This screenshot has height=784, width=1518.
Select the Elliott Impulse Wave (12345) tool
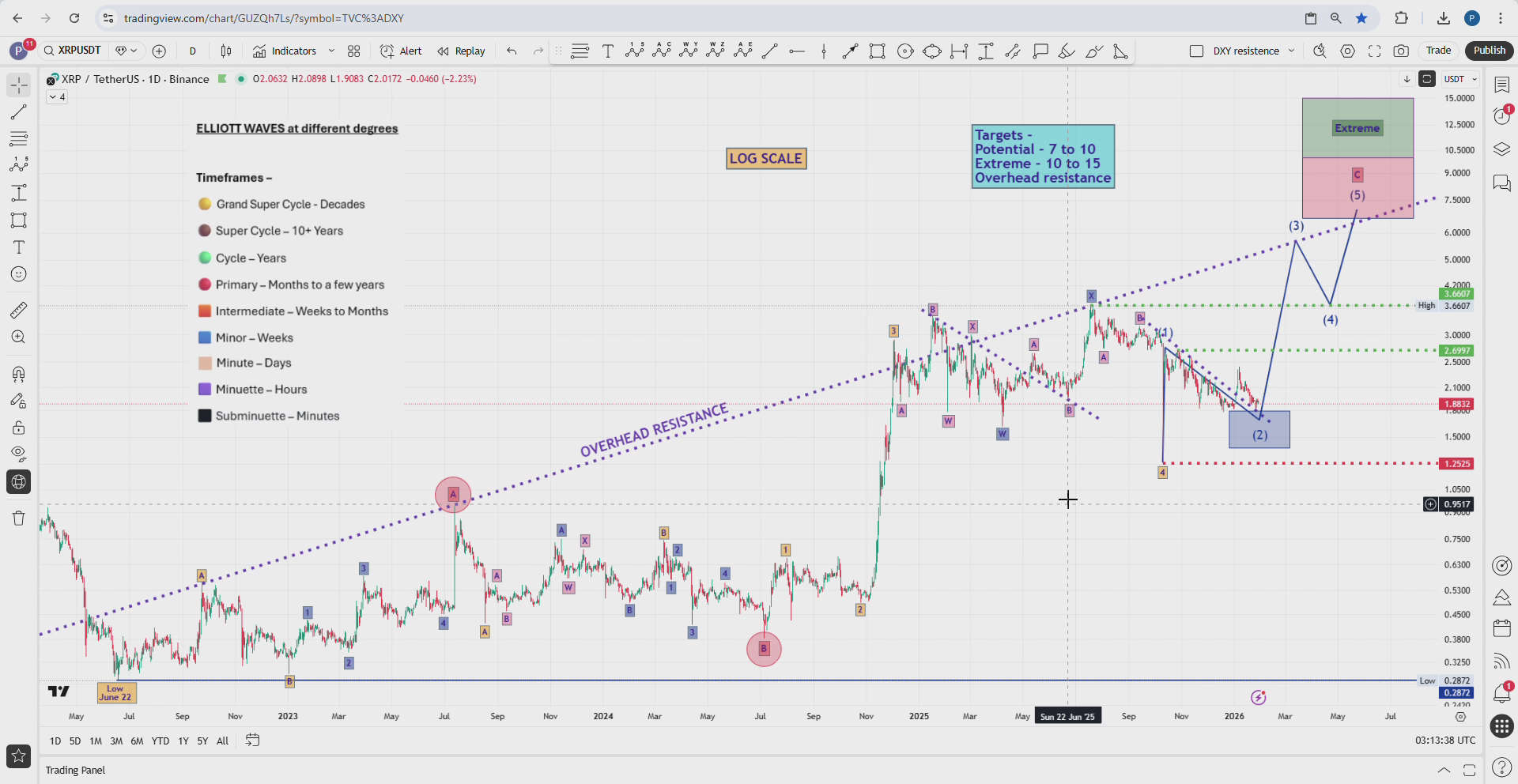pyautogui.click(x=634, y=51)
